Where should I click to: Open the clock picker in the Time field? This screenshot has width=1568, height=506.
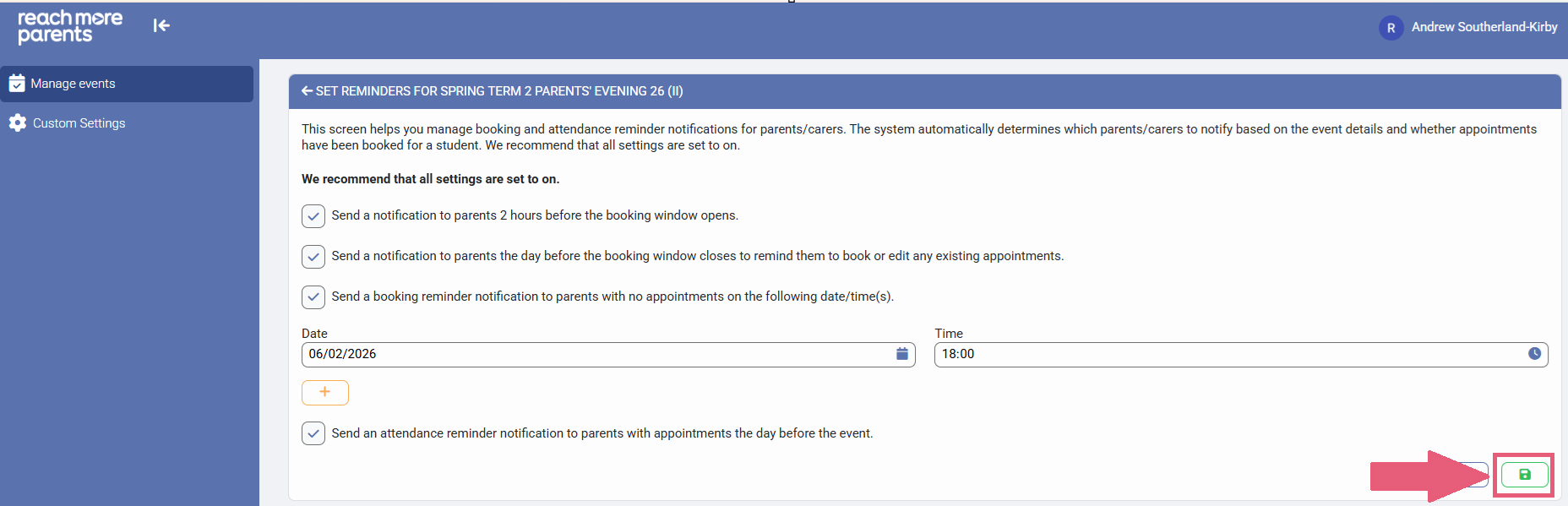[x=1534, y=354]
